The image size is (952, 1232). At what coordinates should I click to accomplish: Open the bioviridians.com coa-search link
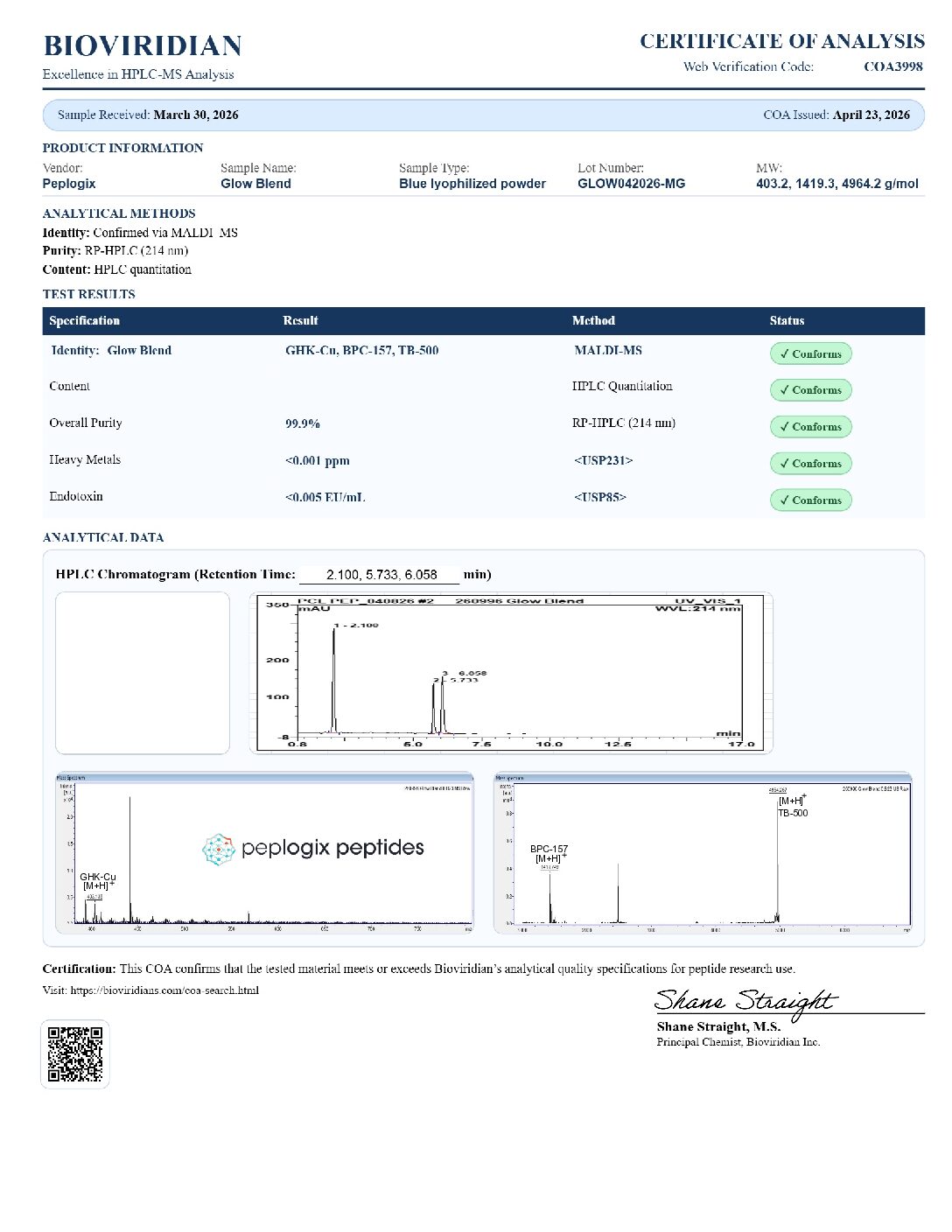[x=164, y=990]
